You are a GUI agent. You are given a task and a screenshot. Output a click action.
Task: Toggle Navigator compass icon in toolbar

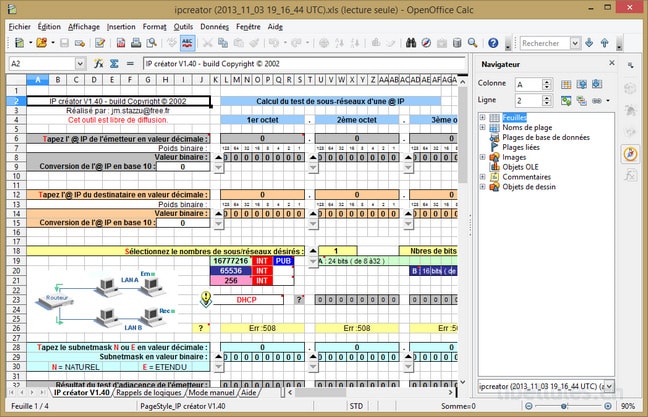point(426,43)
